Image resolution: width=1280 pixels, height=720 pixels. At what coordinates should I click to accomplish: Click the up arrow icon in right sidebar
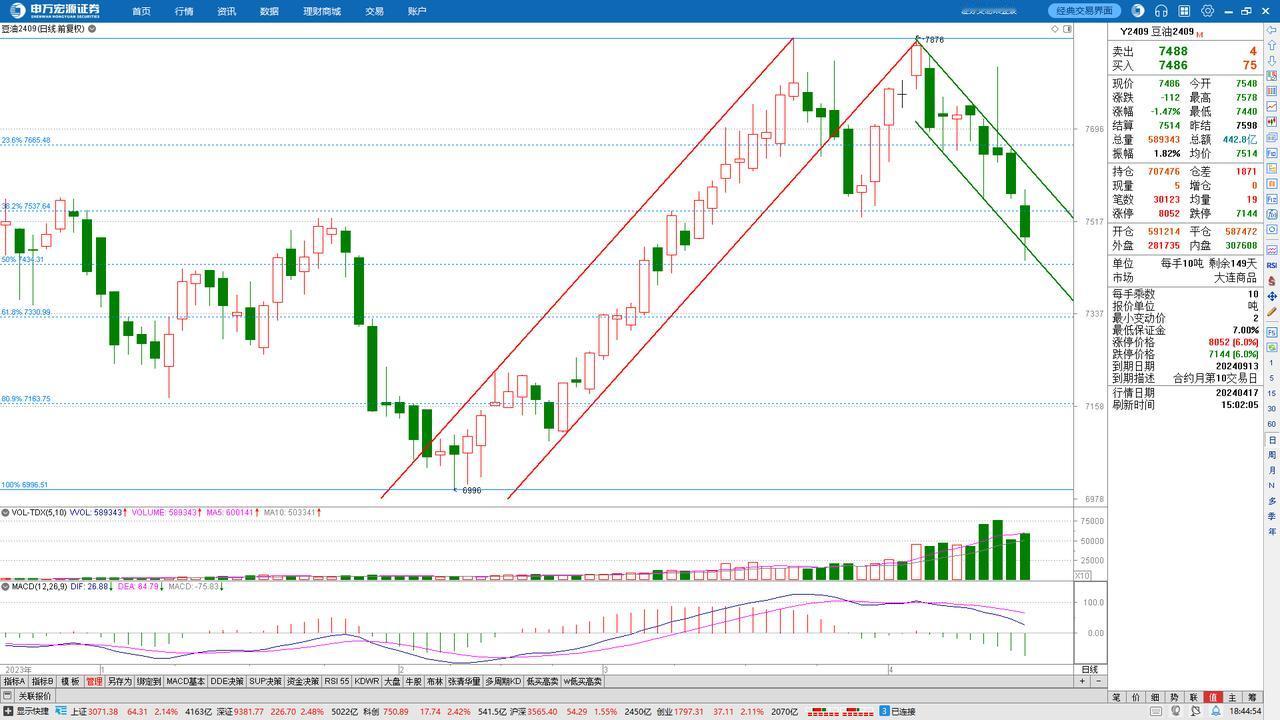pyautogui.click(x=1272, y=45)
